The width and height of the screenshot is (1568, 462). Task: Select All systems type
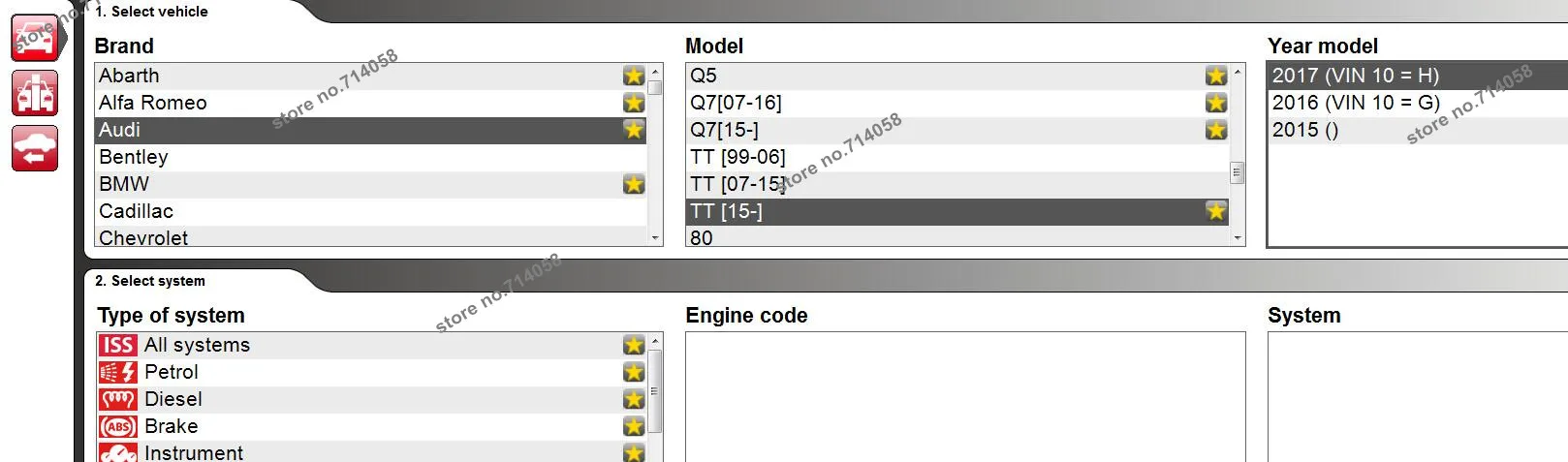point(371,345)
